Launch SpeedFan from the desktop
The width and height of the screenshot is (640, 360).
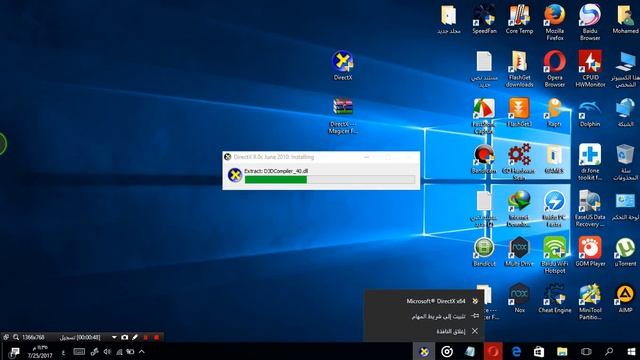point(484,19)
